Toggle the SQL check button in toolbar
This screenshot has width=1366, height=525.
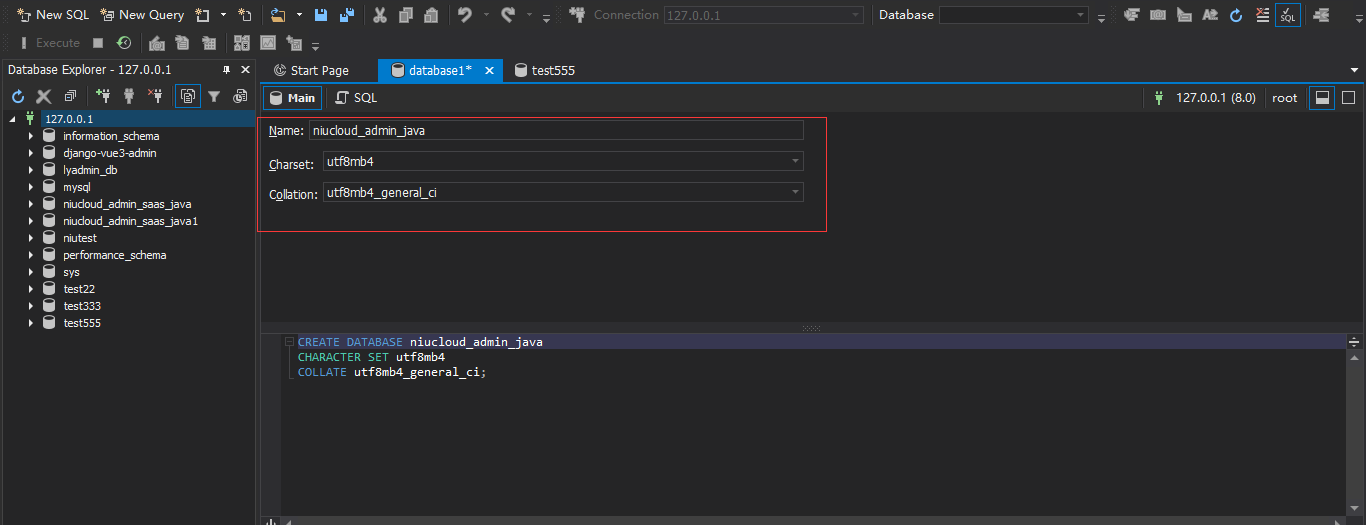[x=1287, y=15]
